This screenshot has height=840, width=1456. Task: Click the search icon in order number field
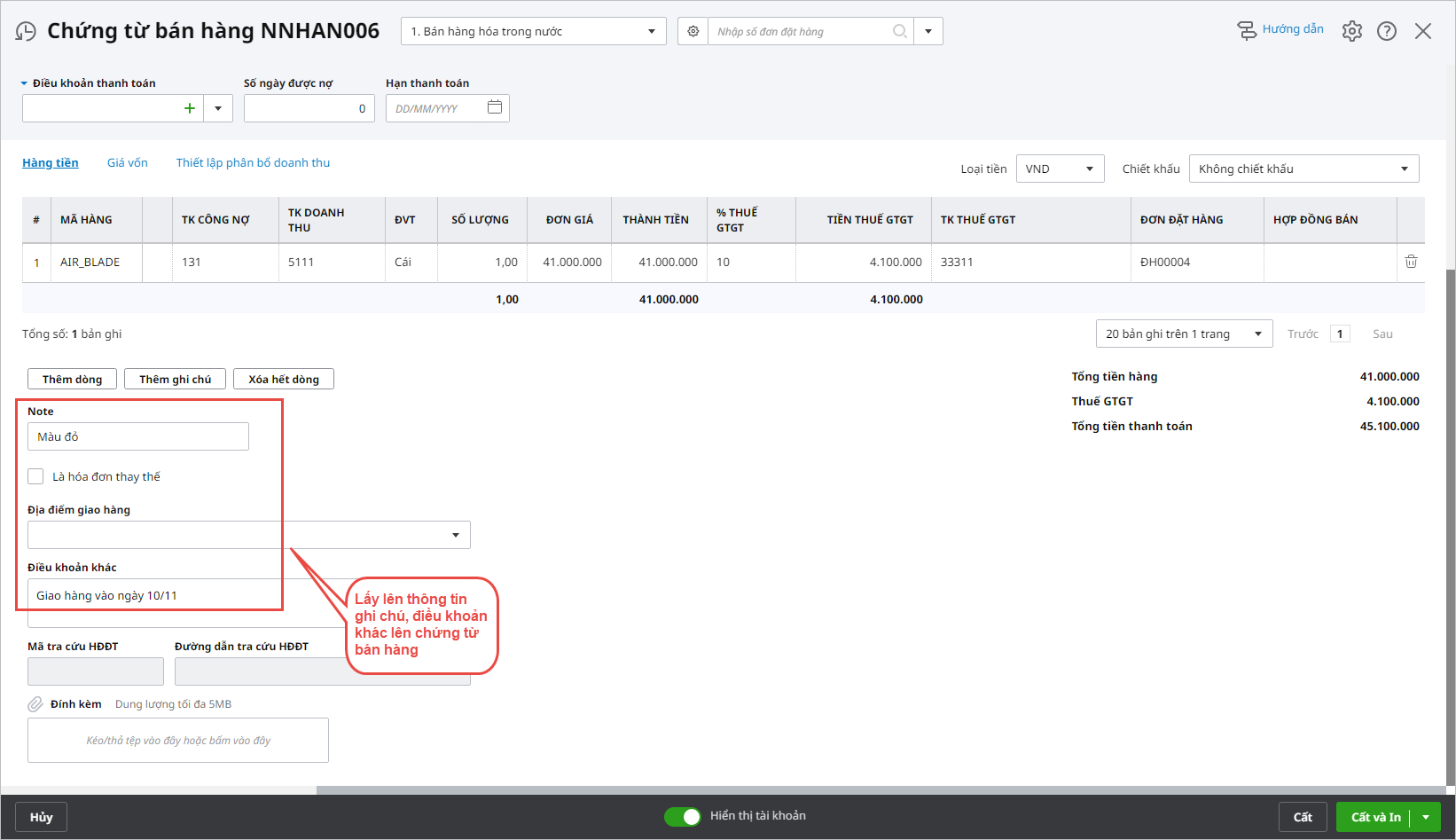coord(899,31)
